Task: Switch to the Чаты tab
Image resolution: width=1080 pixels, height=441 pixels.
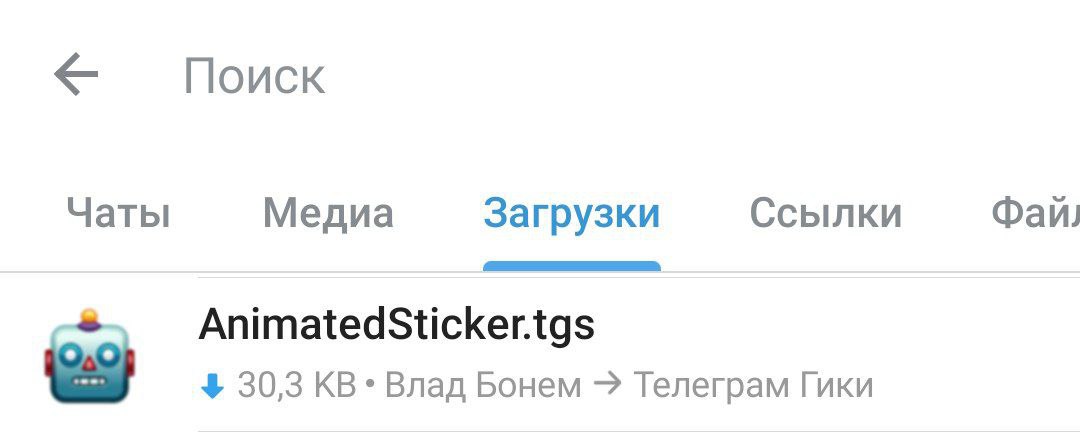Action: 118,213
